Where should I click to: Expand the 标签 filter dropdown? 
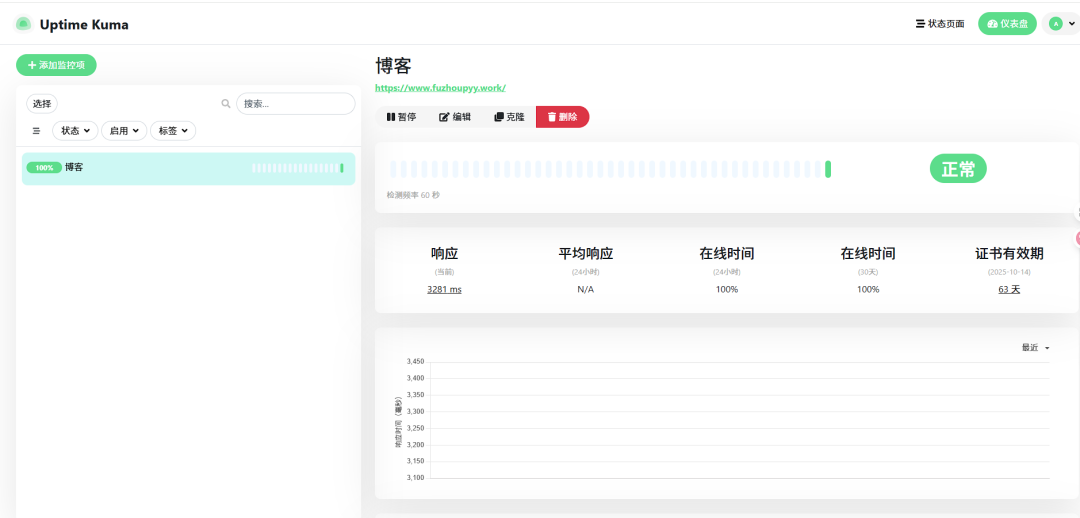[x=173, y=130]
